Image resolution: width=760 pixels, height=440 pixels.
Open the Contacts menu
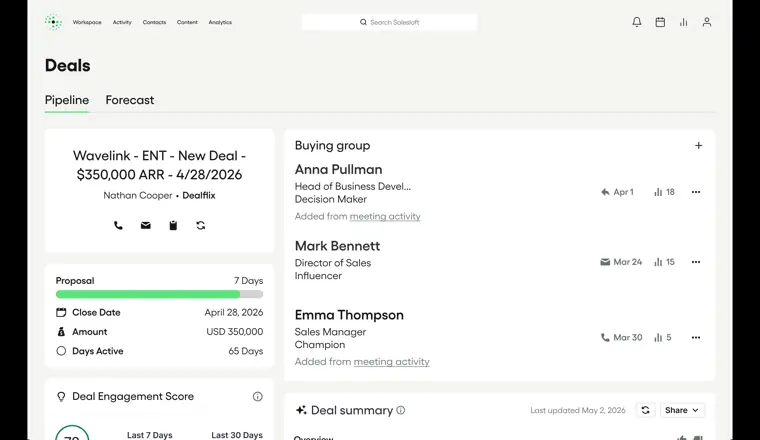point(154,22)
